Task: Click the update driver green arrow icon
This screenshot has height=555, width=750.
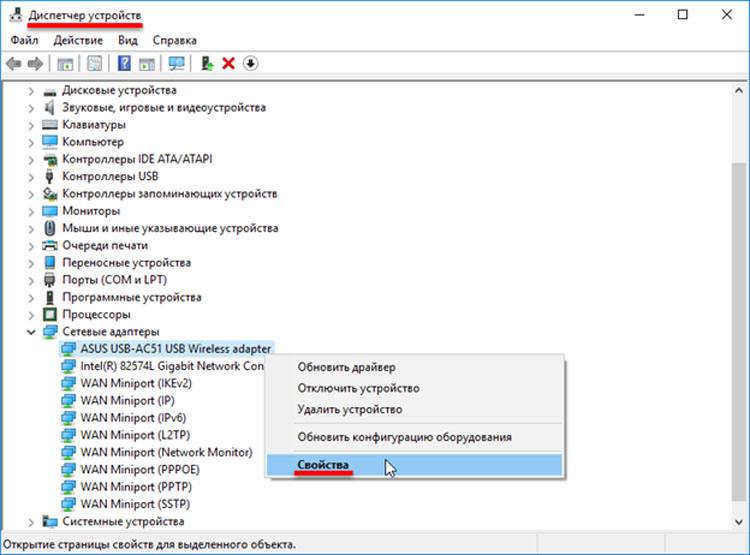Action: coord(207,63)
